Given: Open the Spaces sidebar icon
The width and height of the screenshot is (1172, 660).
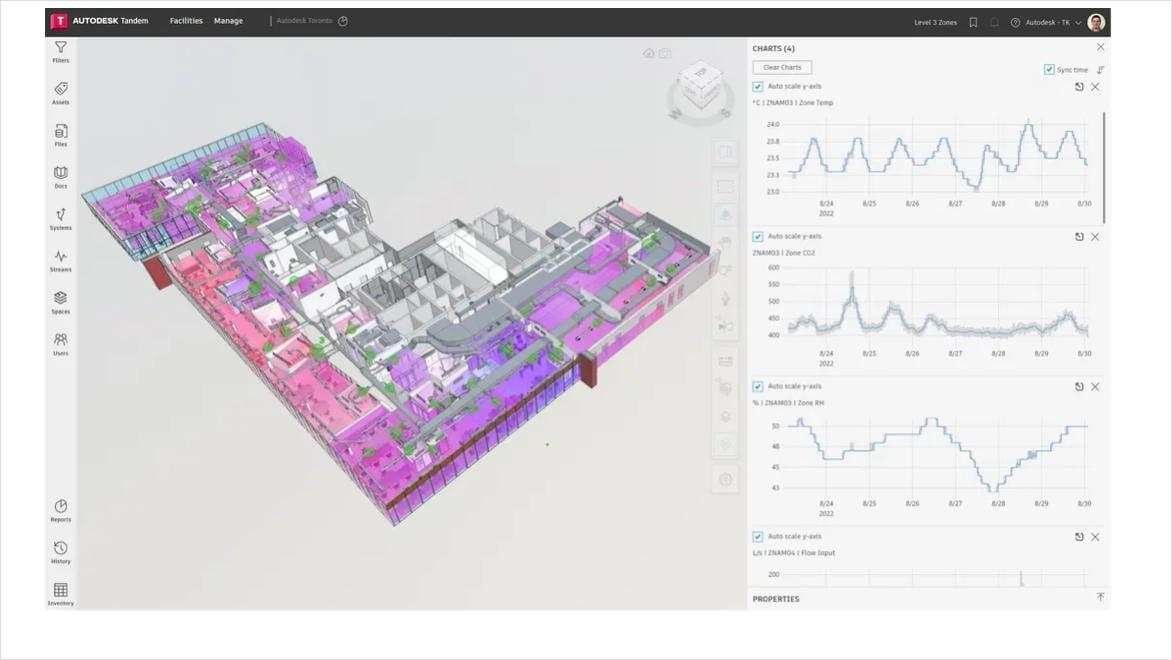Looking at the screenshot, I should [61, 303].
